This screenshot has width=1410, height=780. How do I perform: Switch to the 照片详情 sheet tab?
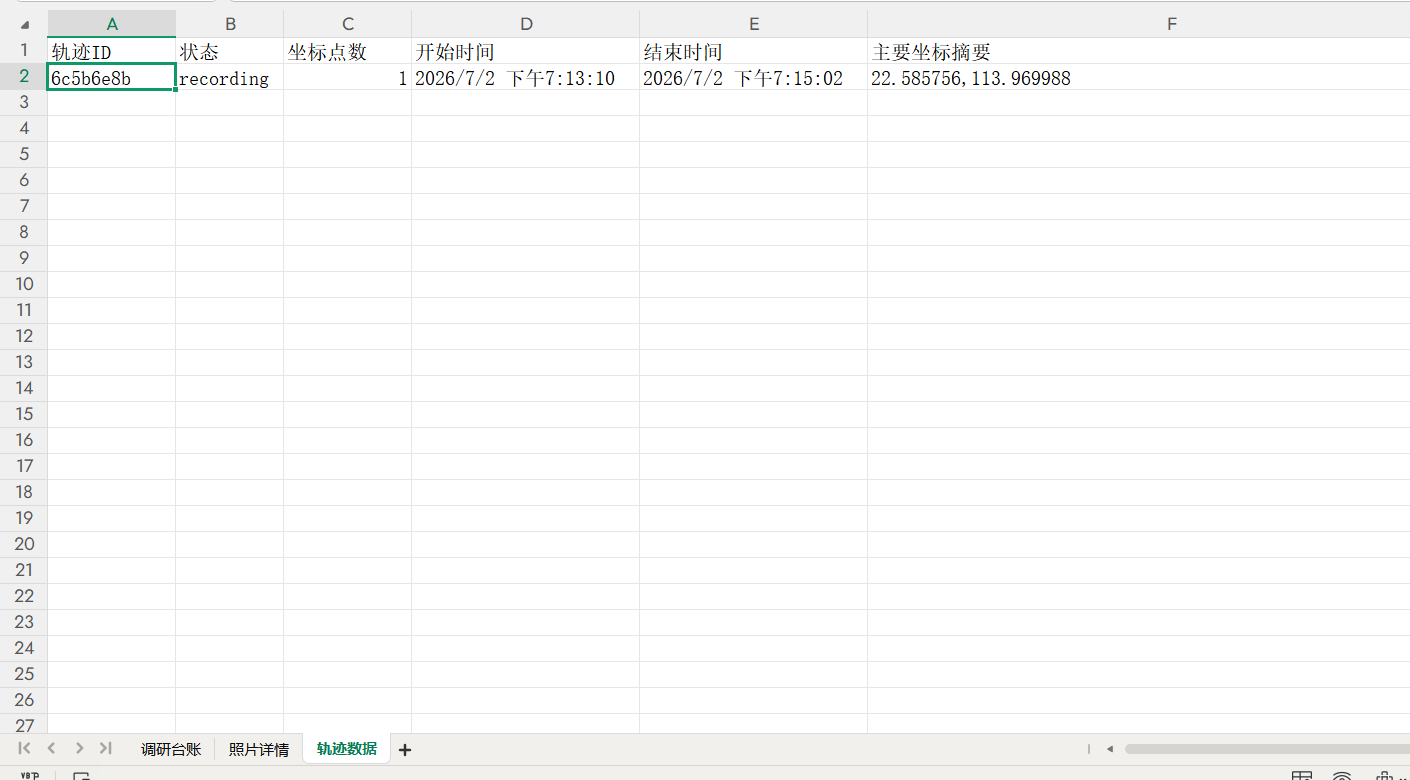tap(259, 749)
